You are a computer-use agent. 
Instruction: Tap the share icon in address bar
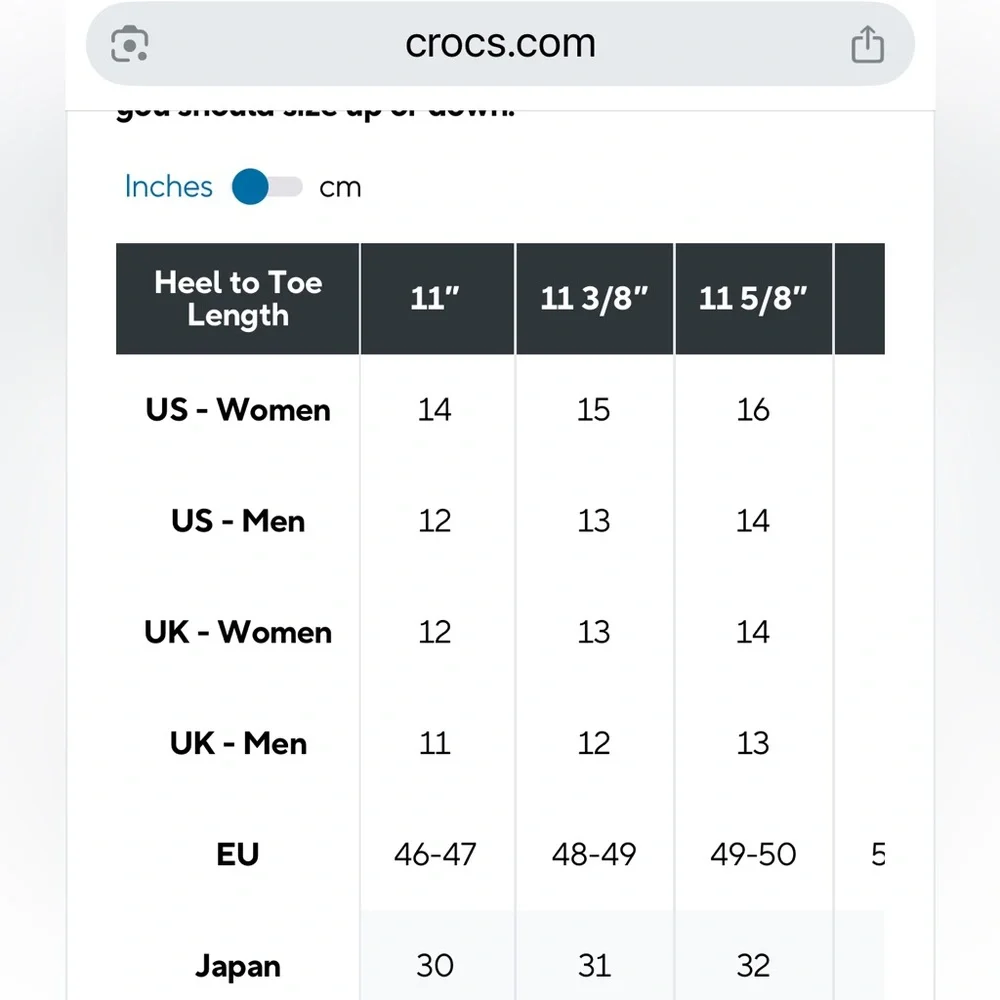tap(867, 45)
